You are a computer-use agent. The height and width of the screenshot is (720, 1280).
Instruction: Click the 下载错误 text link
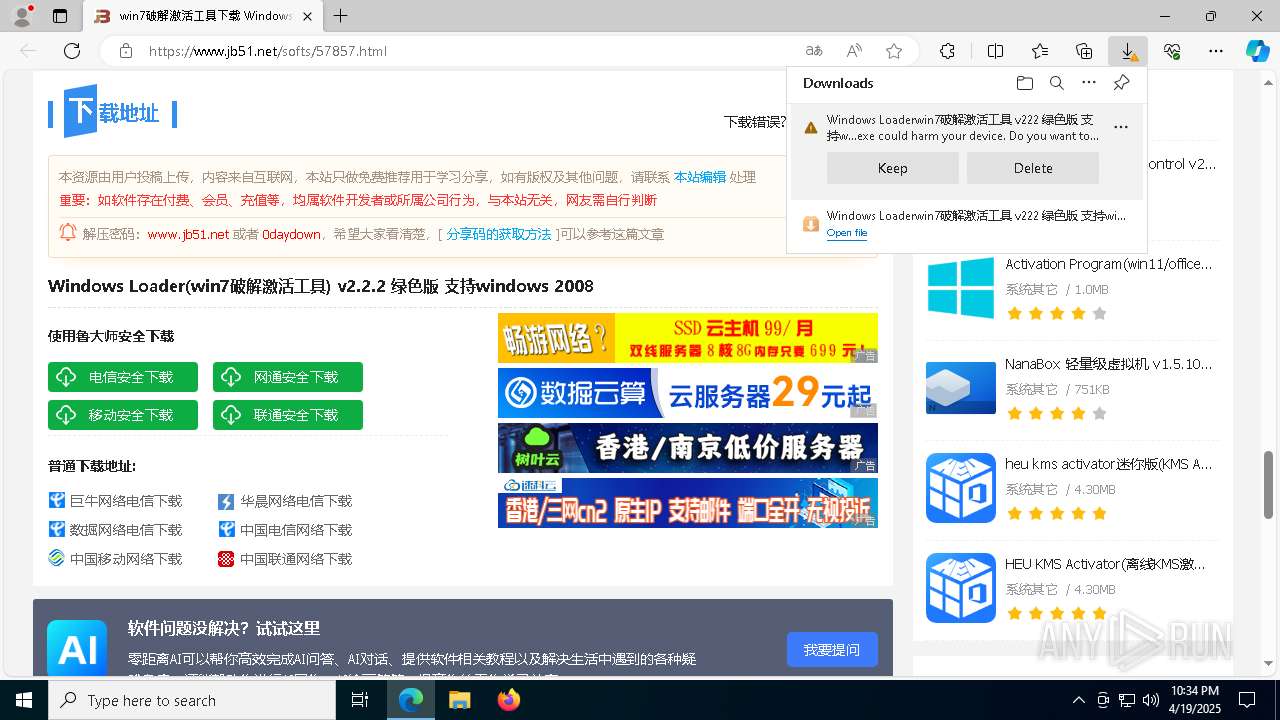[755, 122]
